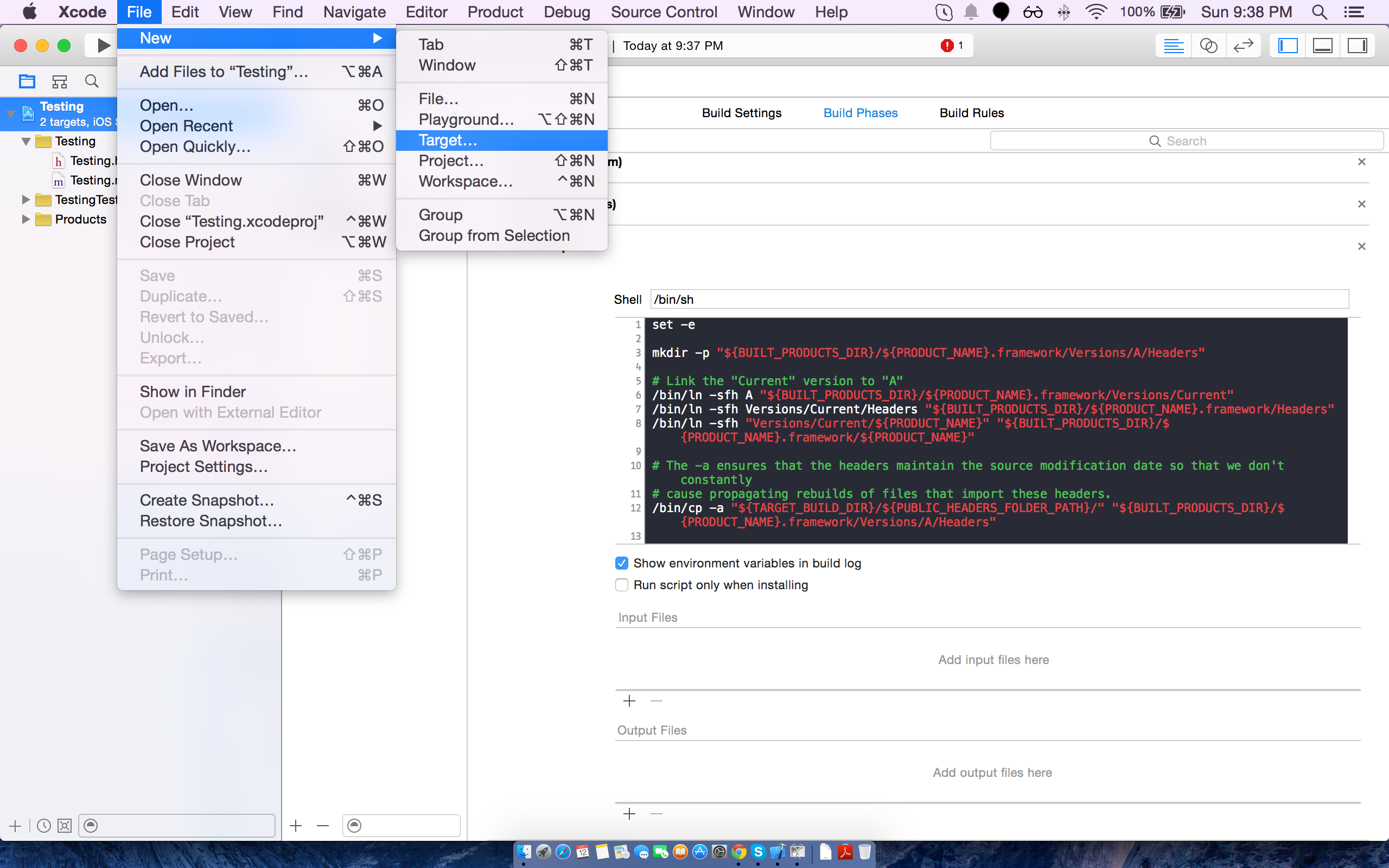This screenshot has height=868, width=1389.
Task: Open the Find navigator magnifier icon
Action: tap(92, 81)
